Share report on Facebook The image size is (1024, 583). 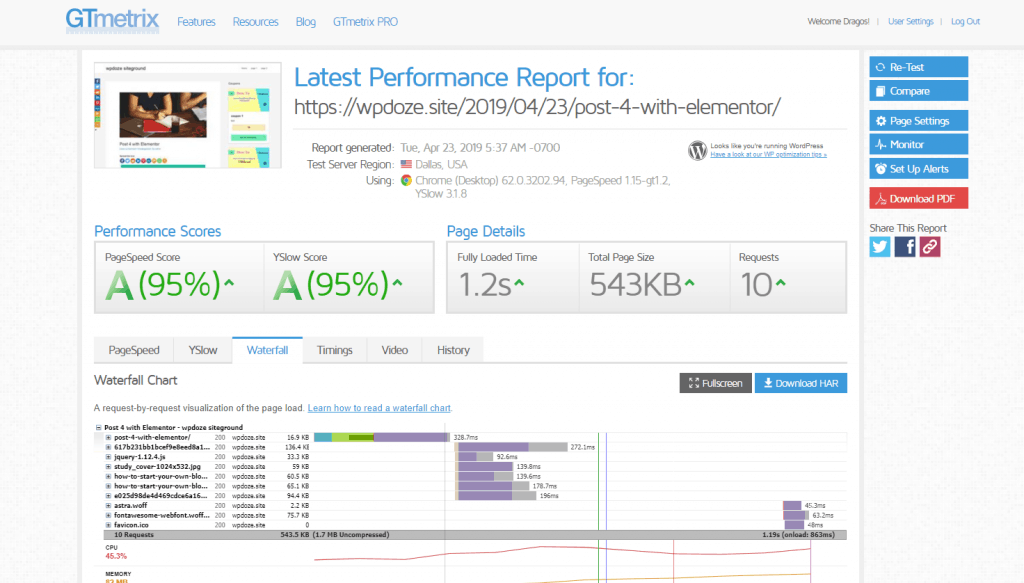(905, 246)
